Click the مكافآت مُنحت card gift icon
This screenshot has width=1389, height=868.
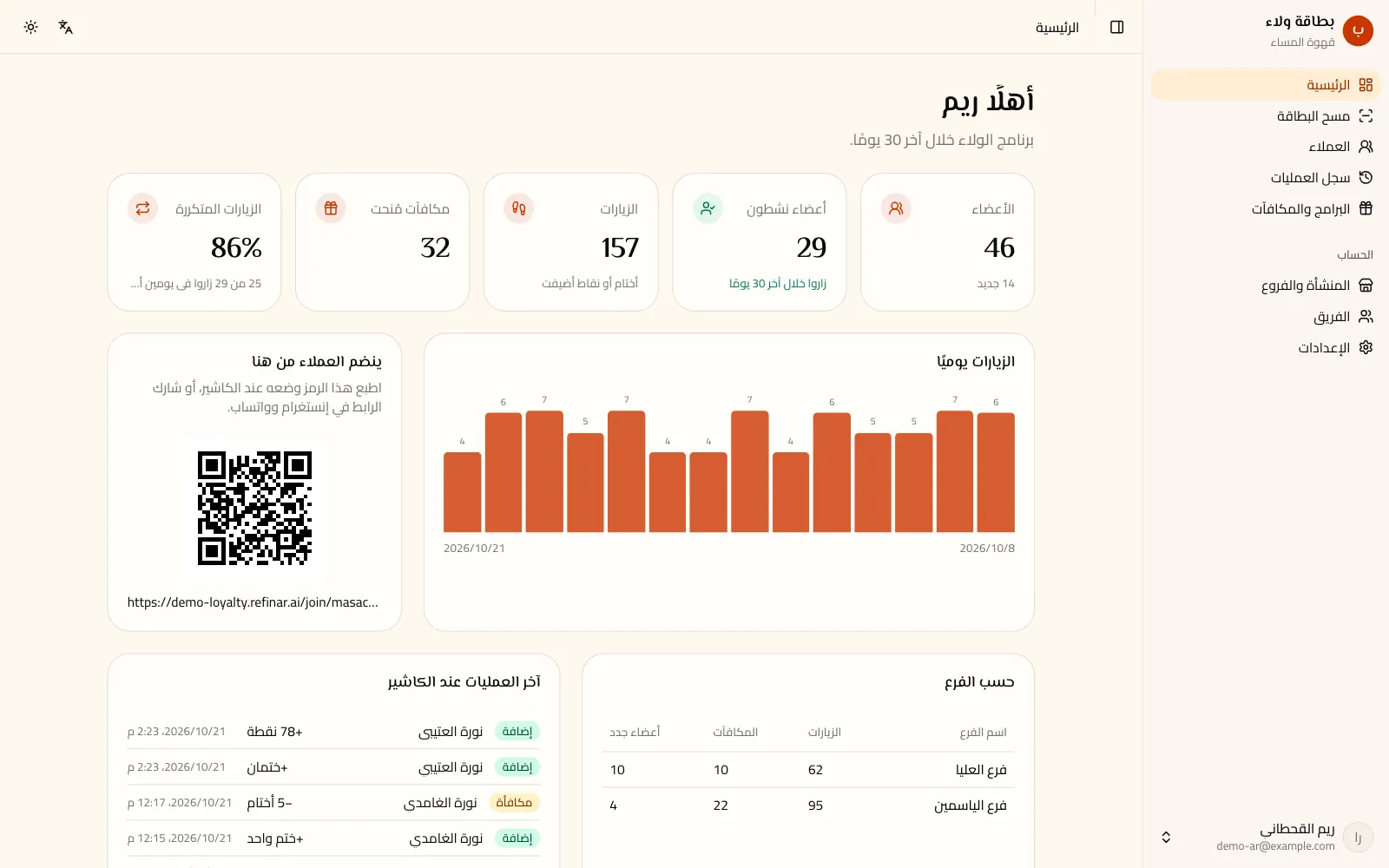331,208
